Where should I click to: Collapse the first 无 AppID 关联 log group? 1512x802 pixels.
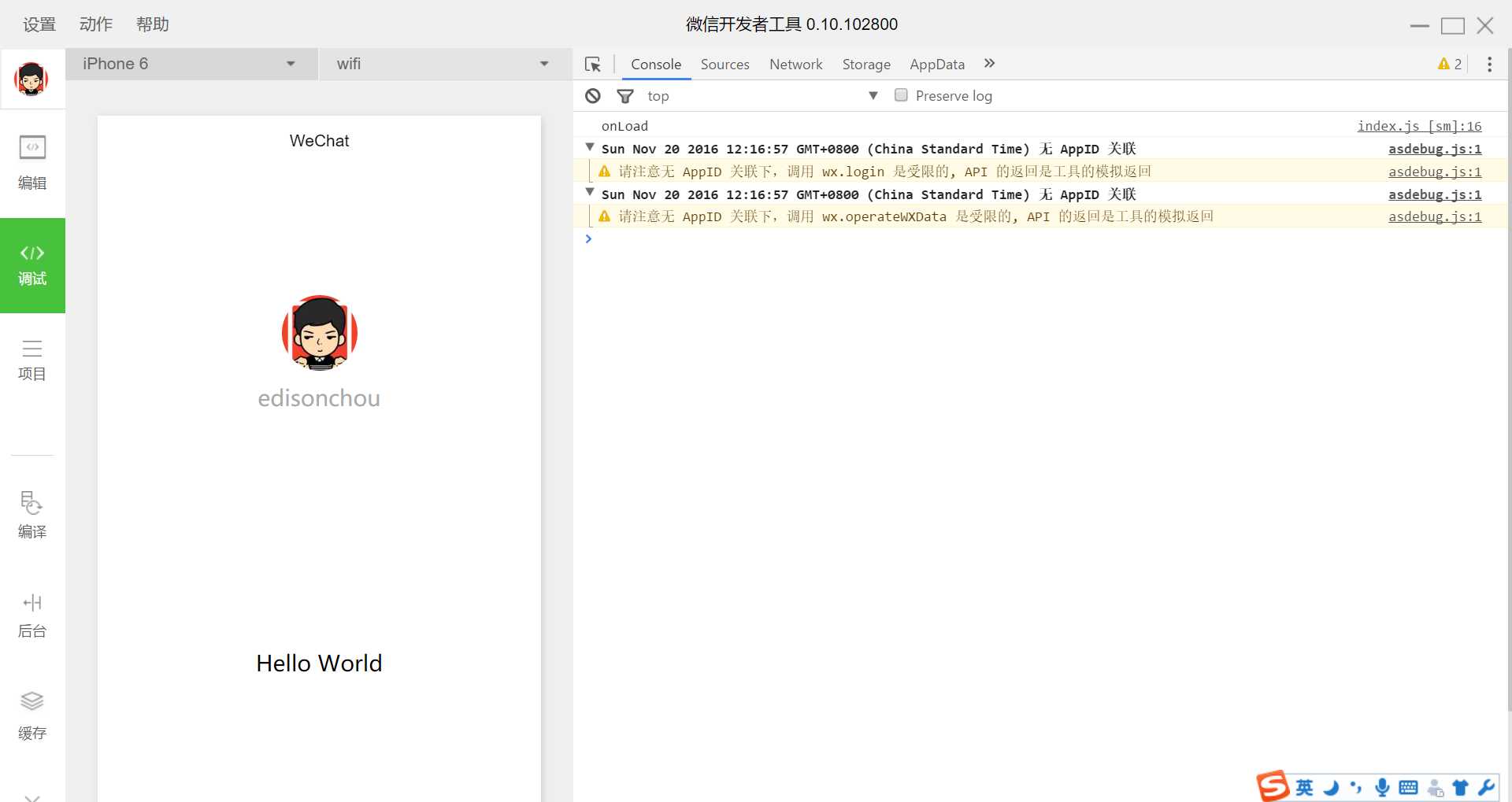(590, 147)
